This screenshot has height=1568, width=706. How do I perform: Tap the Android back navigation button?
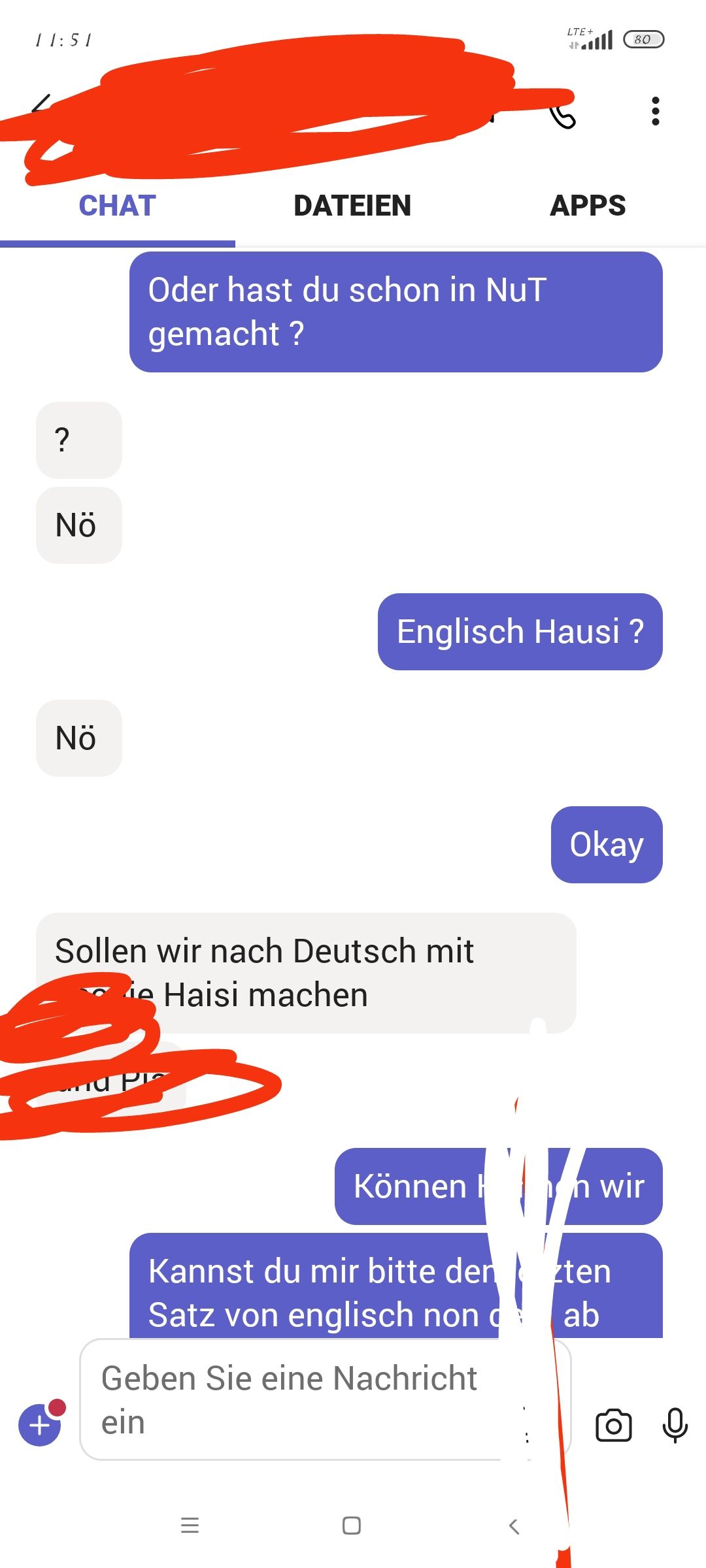[514, 1526]
